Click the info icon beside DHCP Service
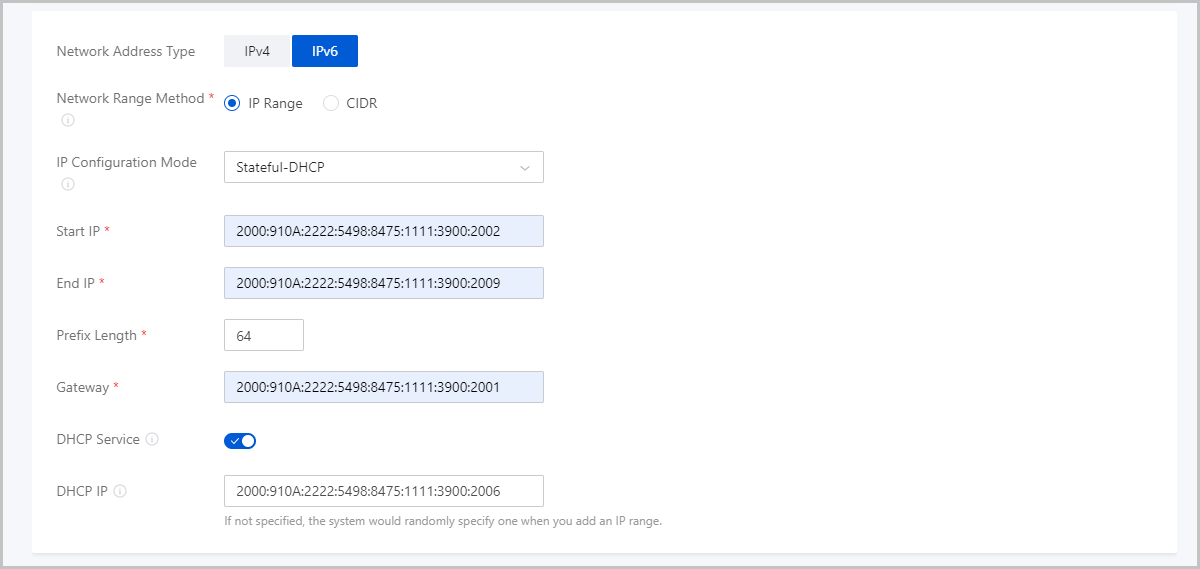Viewport: 1200px width, 569px height. [x=152, y=439]
